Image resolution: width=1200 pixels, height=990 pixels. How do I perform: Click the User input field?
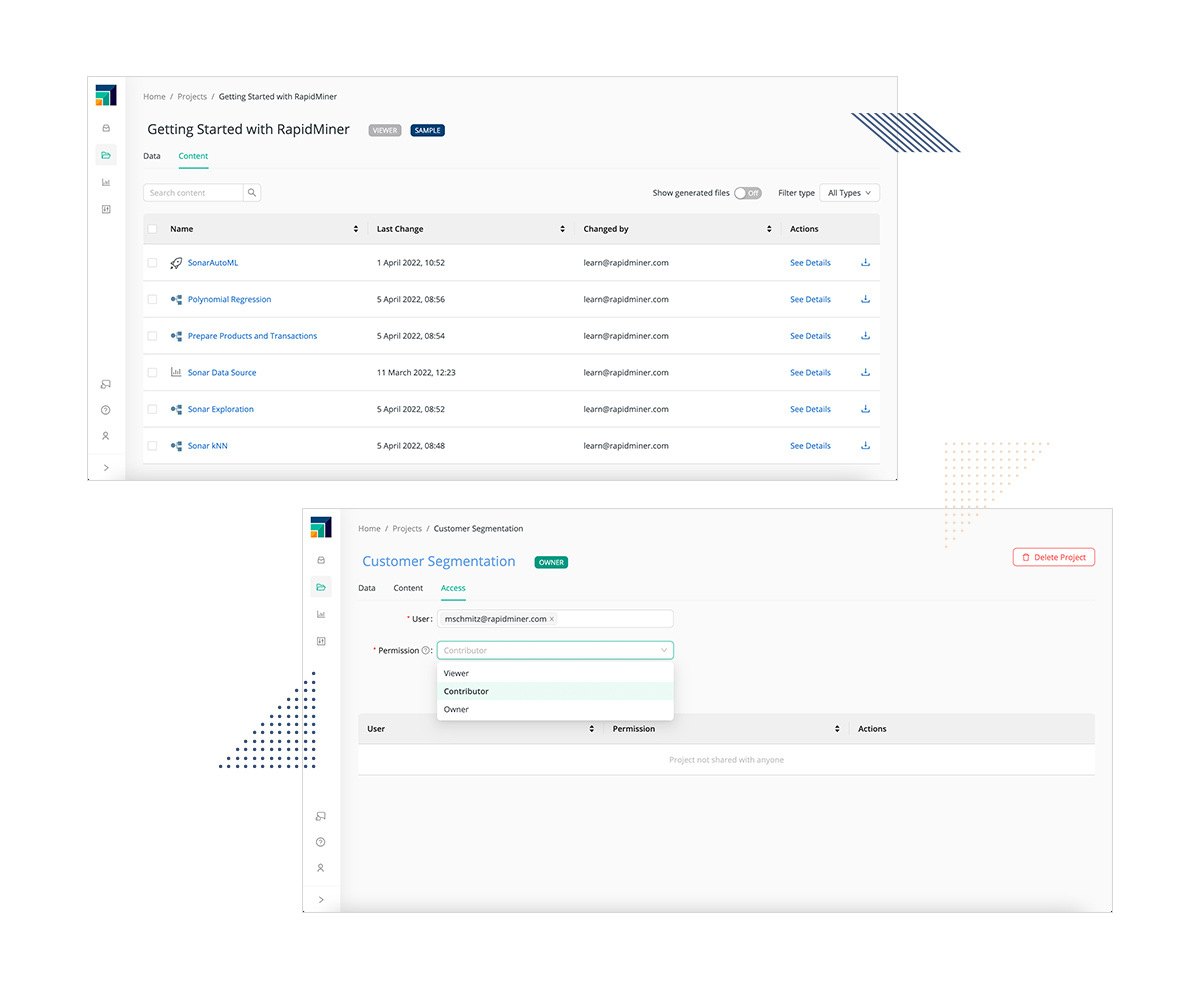click(555, 619)
